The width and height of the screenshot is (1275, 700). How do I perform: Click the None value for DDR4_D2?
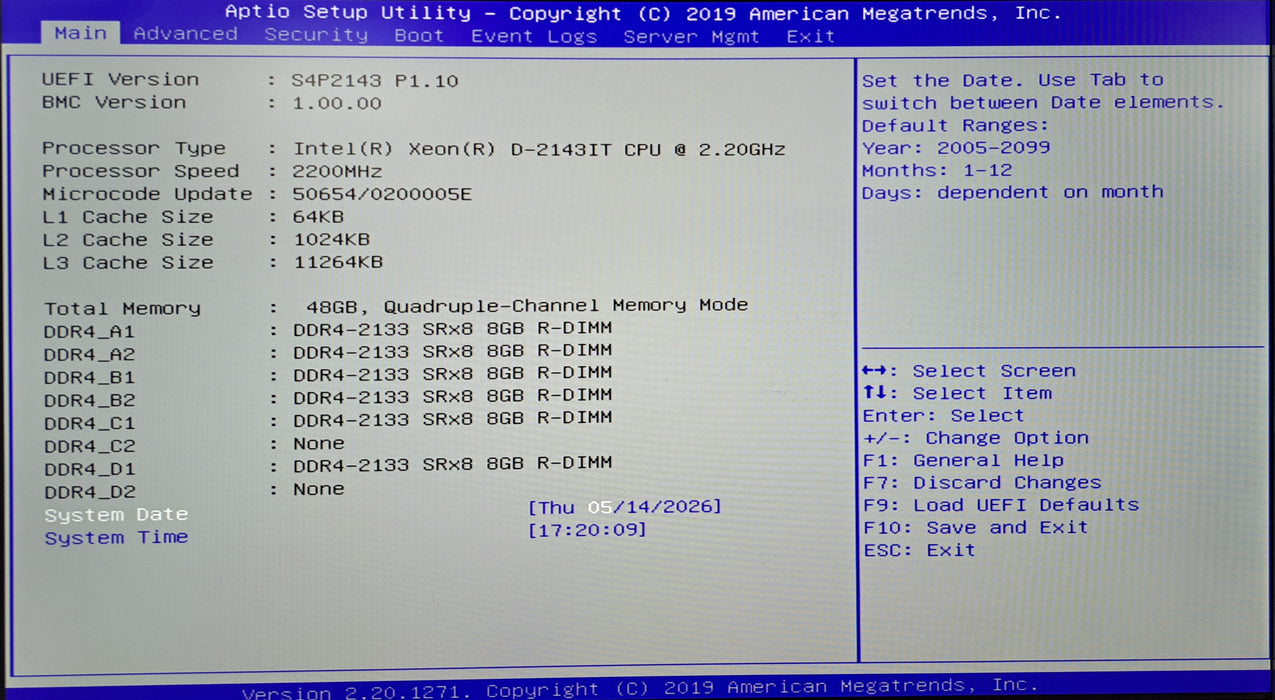(x=318, y=489)
